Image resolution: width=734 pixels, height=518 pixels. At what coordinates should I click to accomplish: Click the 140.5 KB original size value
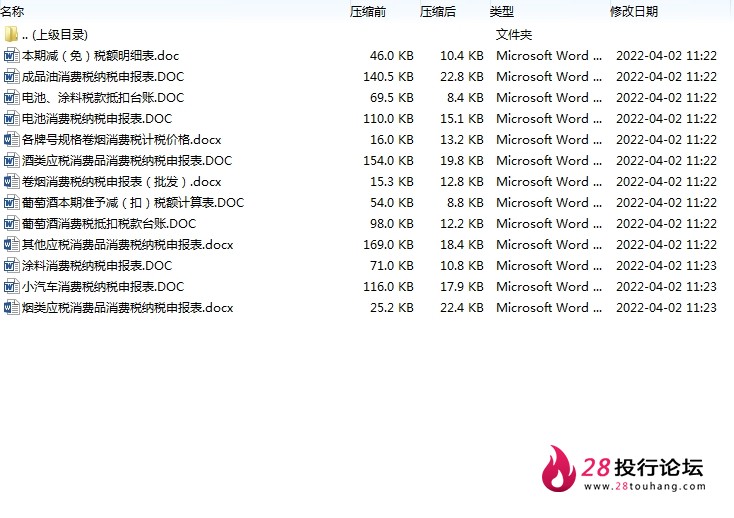[388, 77]
